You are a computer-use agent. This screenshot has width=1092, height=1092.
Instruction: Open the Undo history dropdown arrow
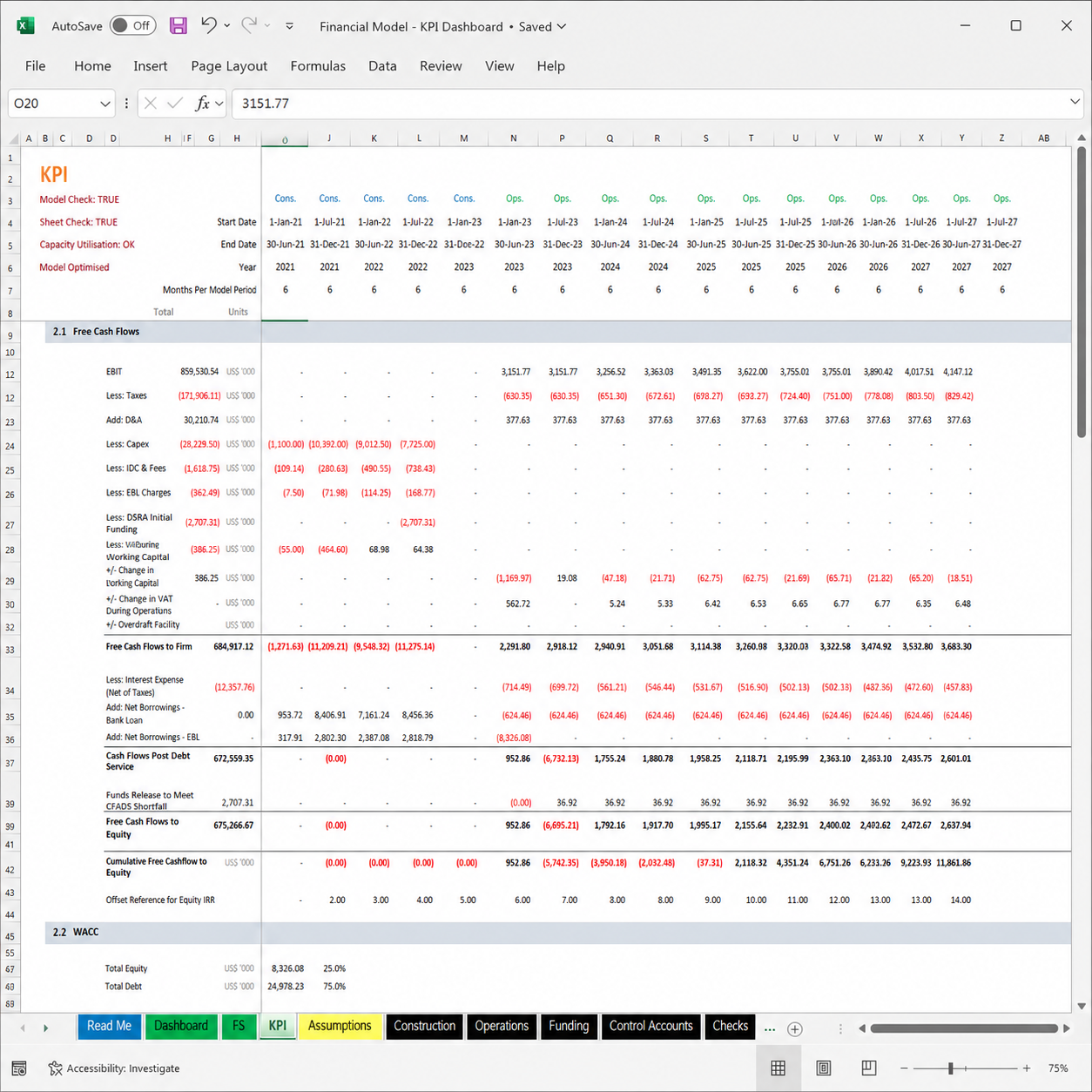[x=227, y=26]
